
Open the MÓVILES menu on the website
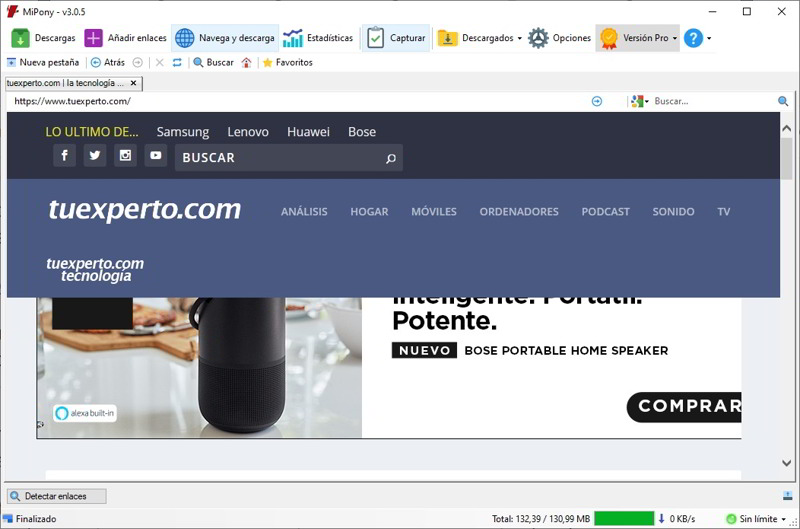pyautogui.click(x=433, y=212)
